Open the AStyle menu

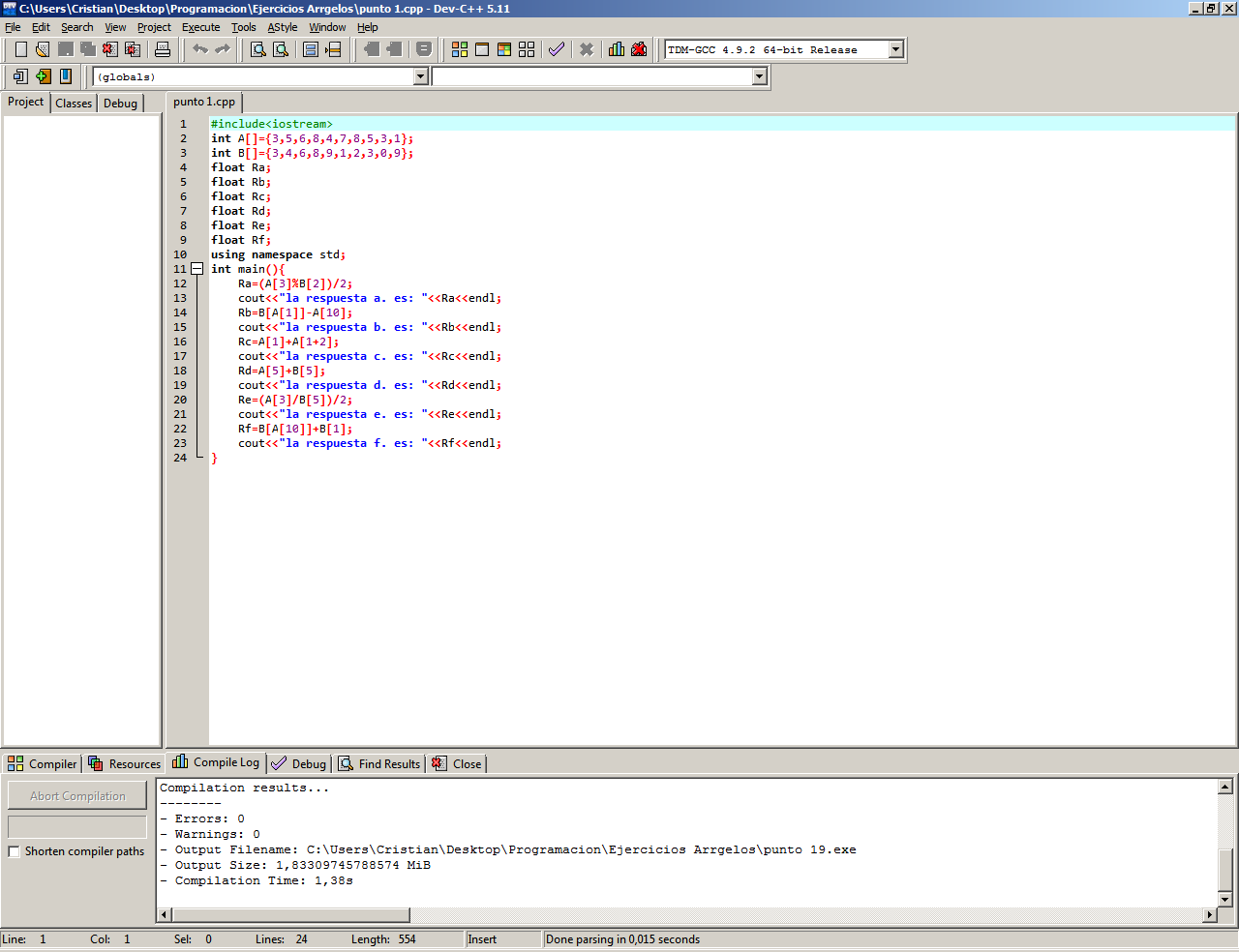(283, 27)
